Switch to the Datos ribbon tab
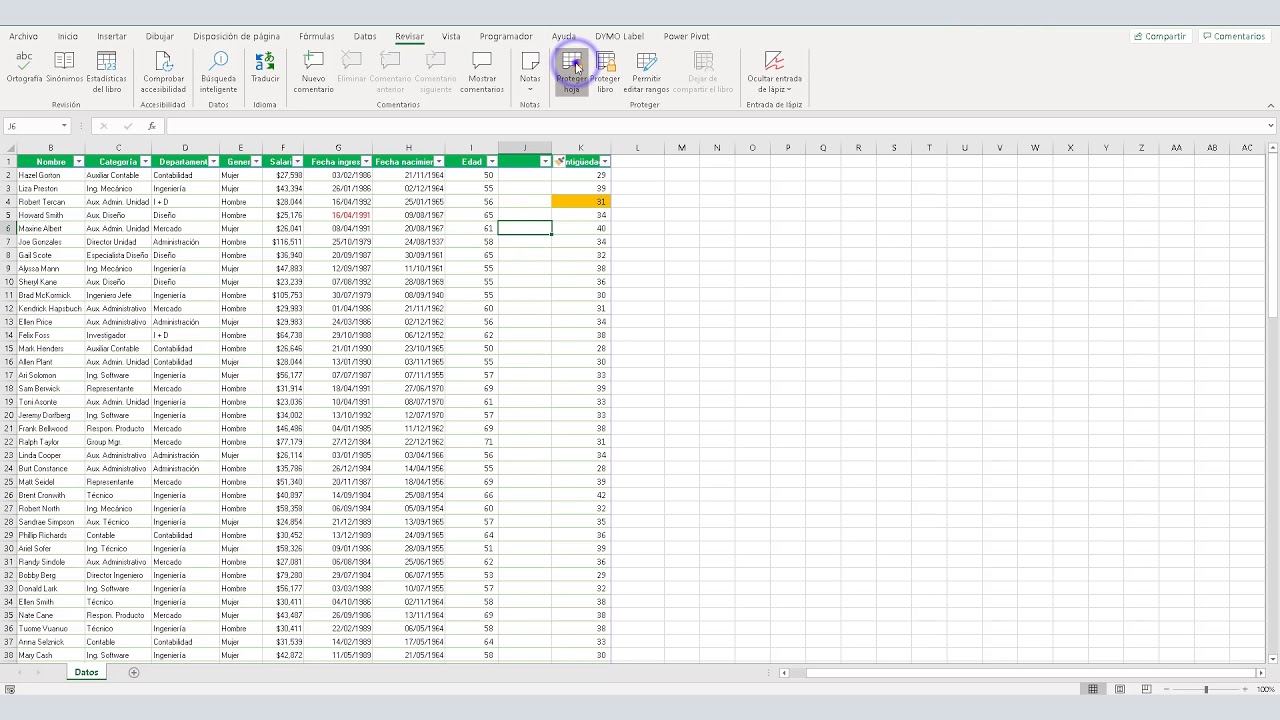The image size is (1280, 720). [365, 36]
